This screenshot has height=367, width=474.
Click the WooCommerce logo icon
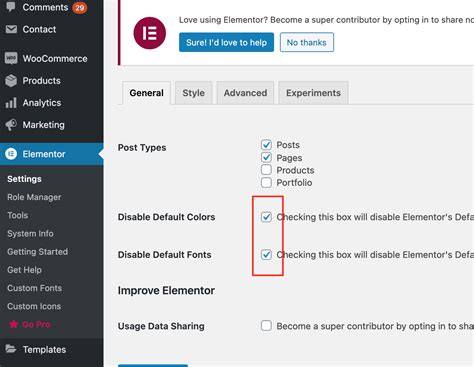[11, 58]
